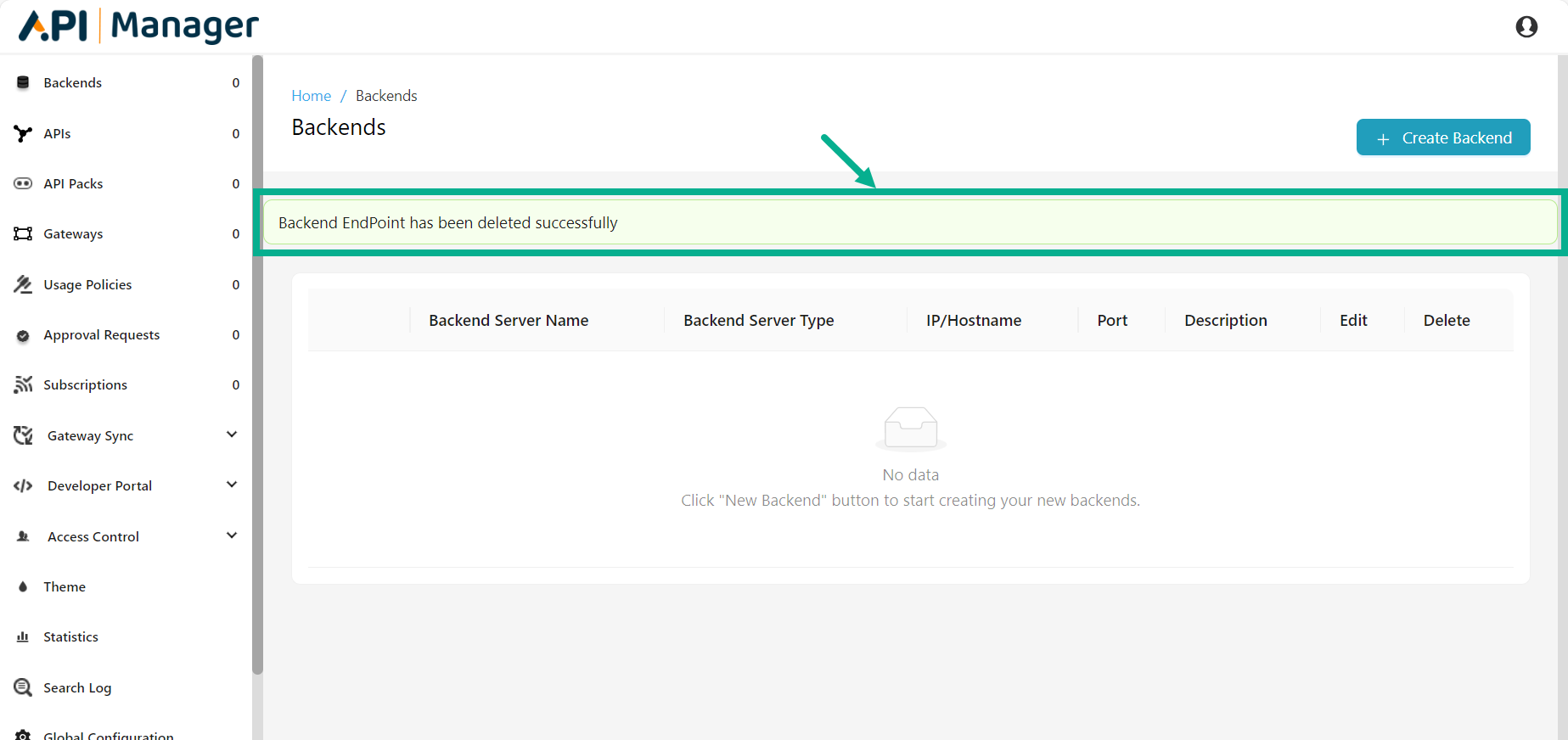Expand the Gateway Sync chevron
Viewport: 1568px width, 740px height.
[232, 434]
